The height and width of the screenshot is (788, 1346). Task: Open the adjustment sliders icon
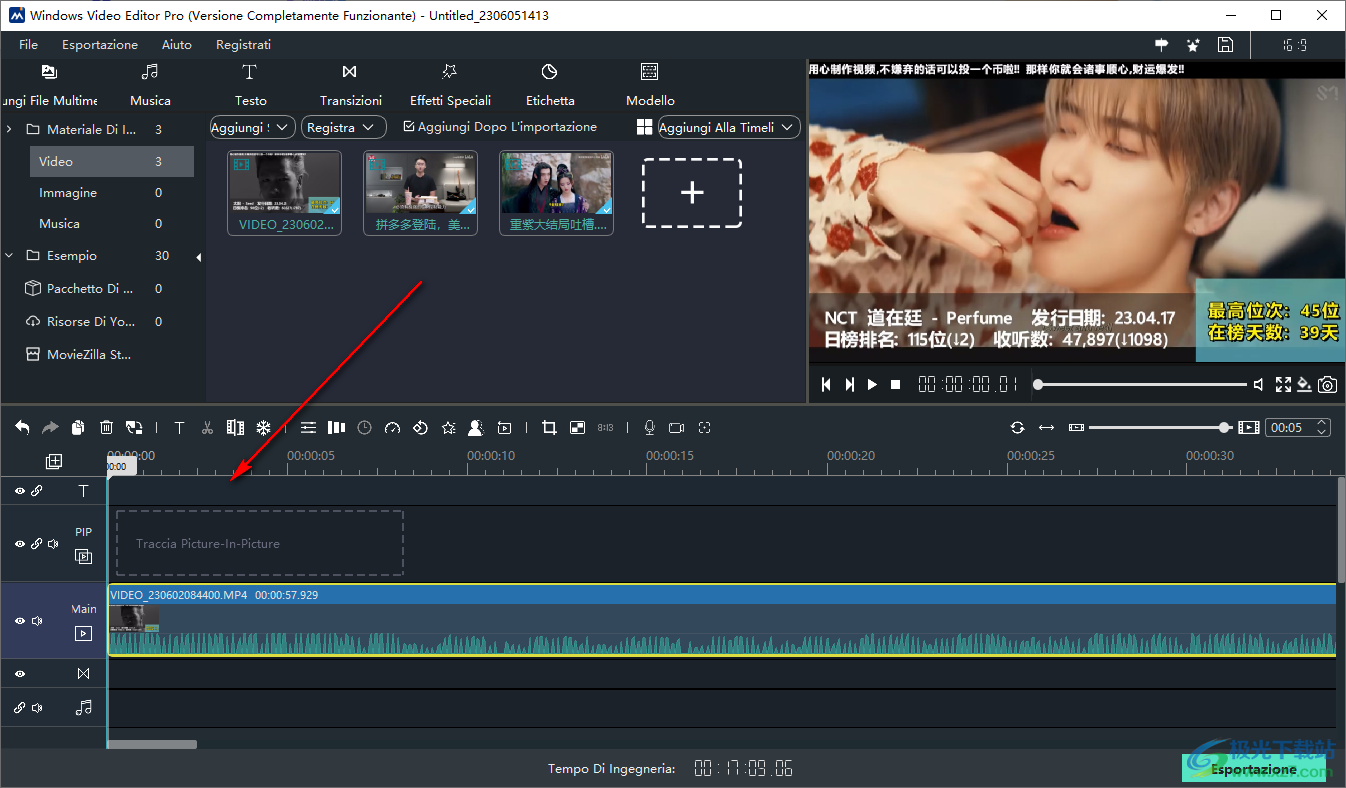point(308,427)
